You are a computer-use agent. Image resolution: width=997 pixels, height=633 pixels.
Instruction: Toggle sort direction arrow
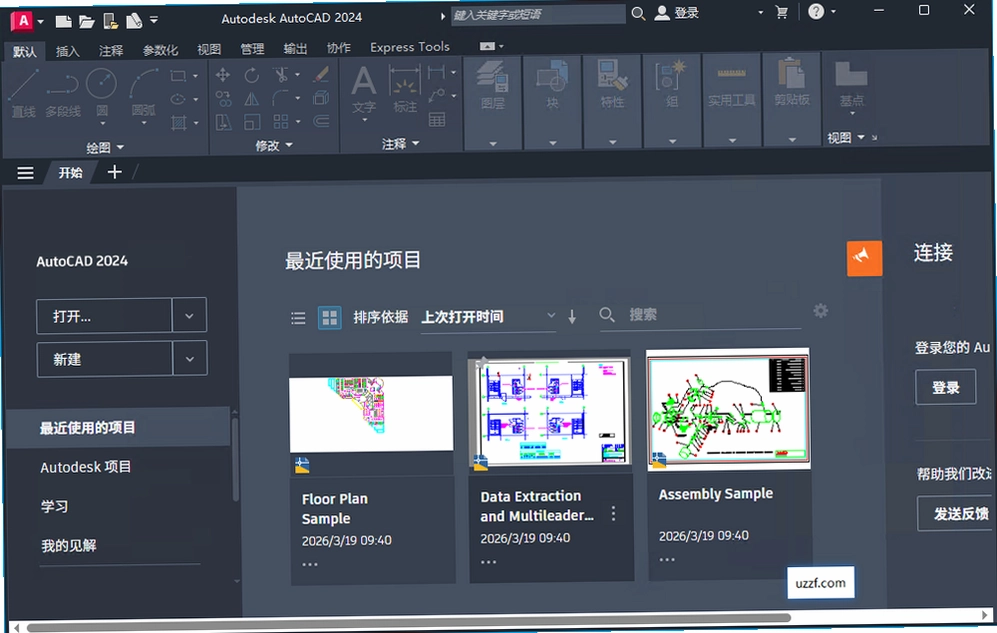coord(572,316)
